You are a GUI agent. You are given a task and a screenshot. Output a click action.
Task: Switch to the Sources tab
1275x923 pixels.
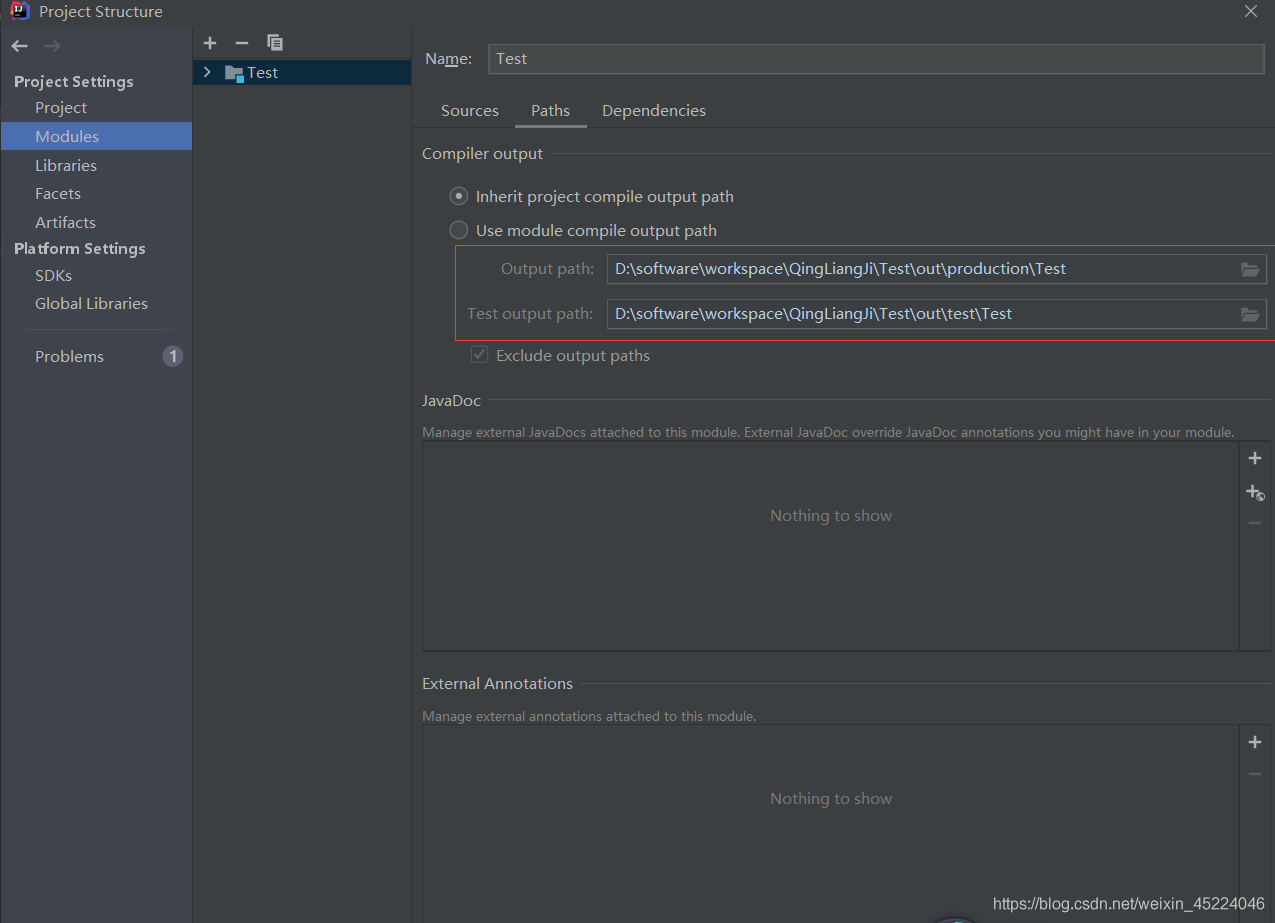469,111
